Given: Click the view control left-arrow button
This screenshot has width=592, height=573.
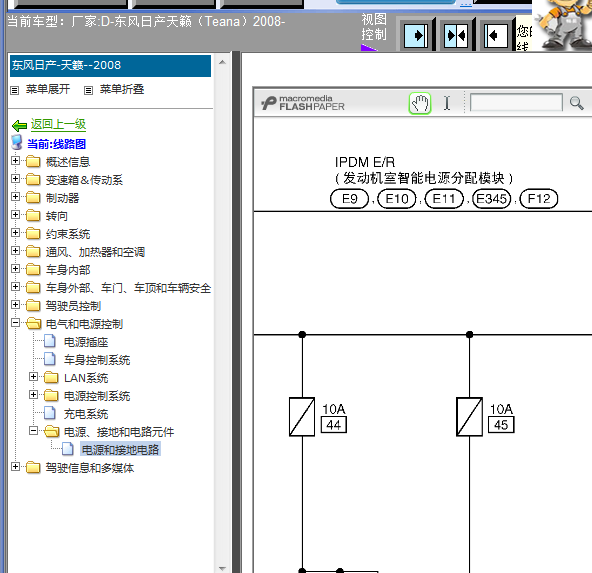Looking at the screenshot, I should [x=496, y=35].
